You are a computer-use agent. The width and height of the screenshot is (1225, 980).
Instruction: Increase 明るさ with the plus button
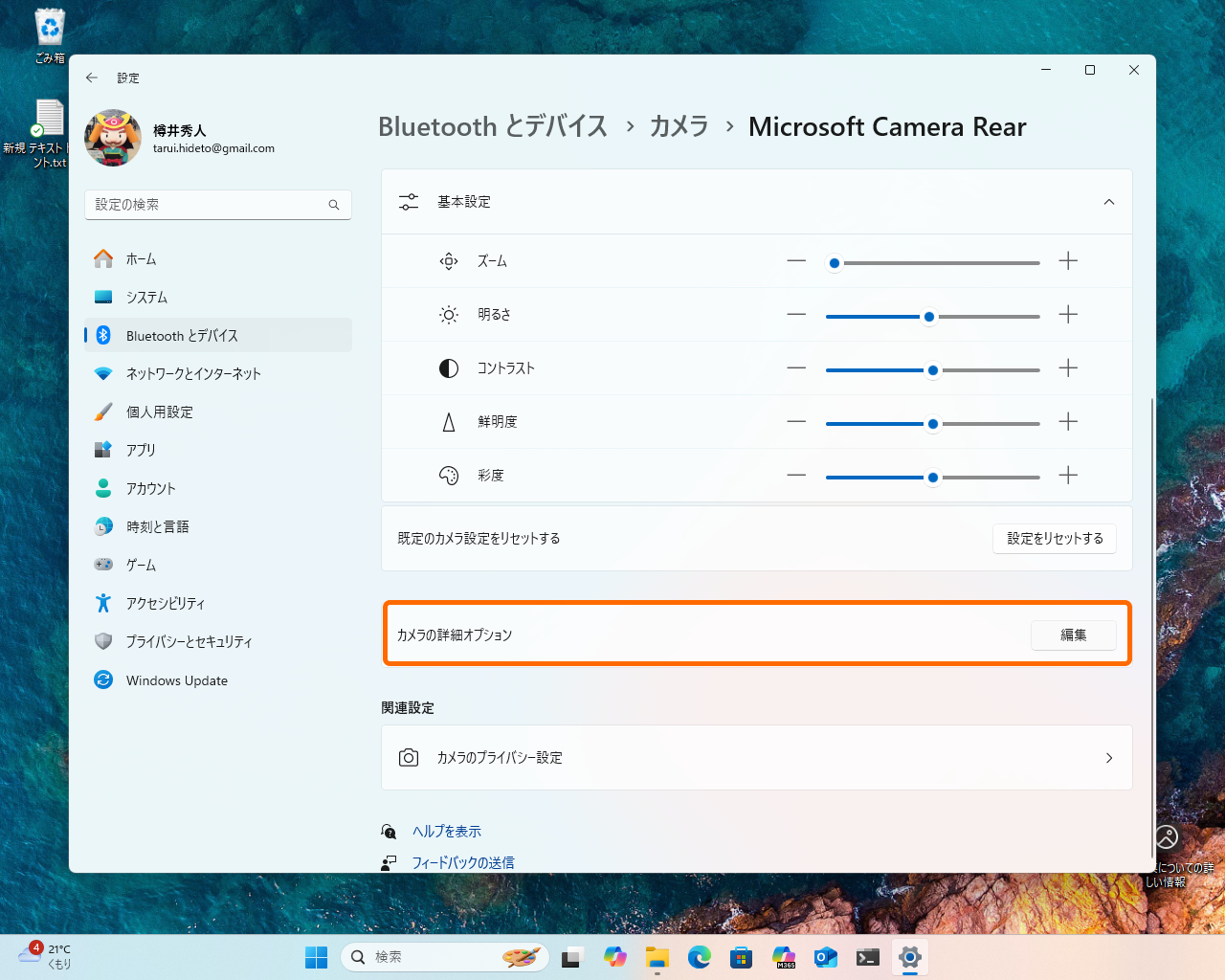coord(1068,315)
